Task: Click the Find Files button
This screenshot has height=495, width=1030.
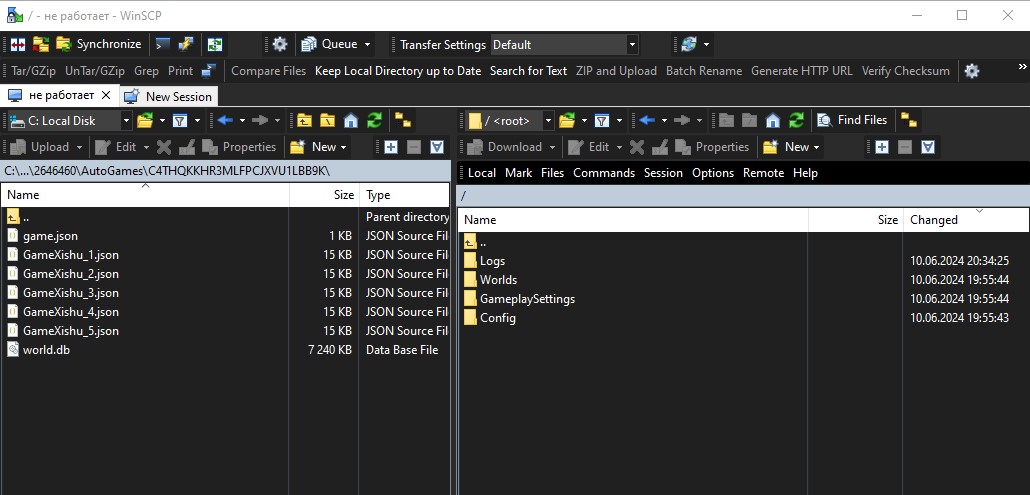Action: pyautogui.click(x=852, y=120)
